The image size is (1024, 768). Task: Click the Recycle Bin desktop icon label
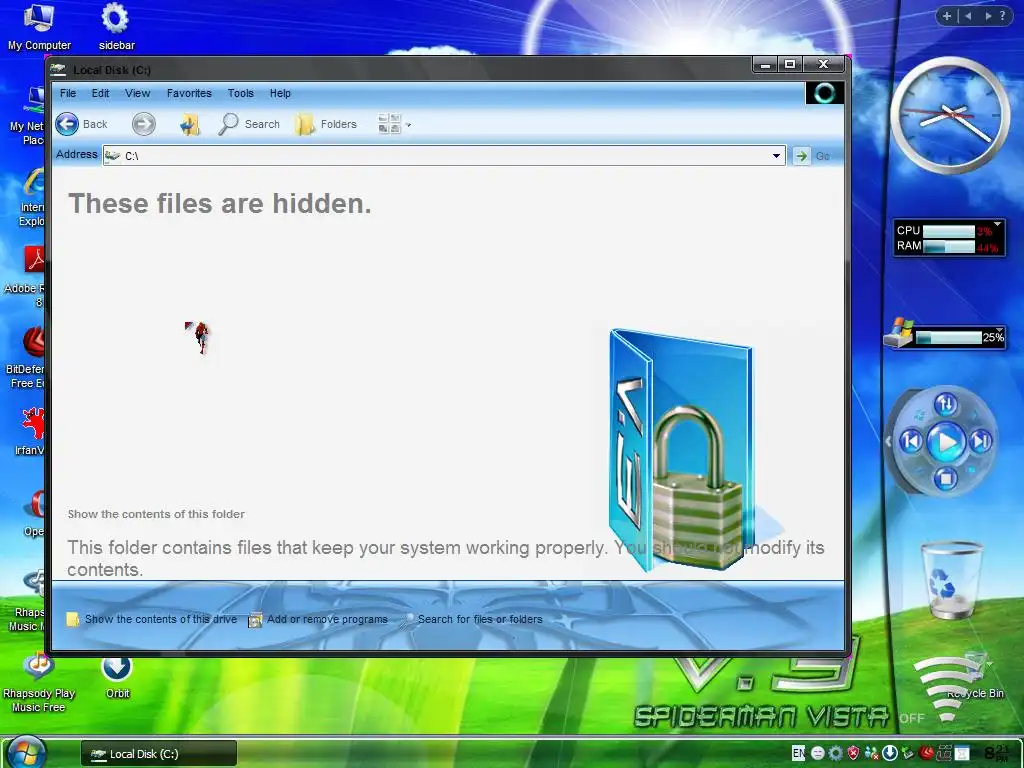(975, 693)
